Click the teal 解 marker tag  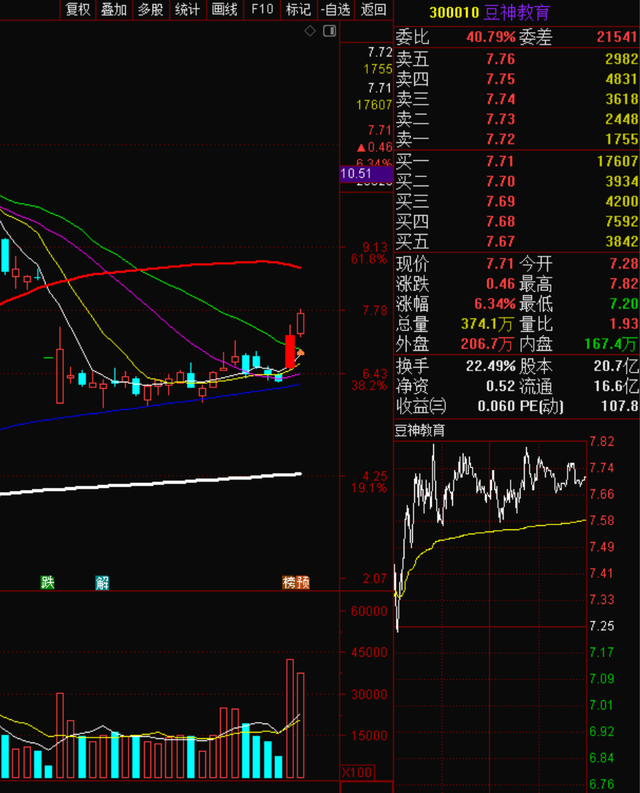[102, 583]
